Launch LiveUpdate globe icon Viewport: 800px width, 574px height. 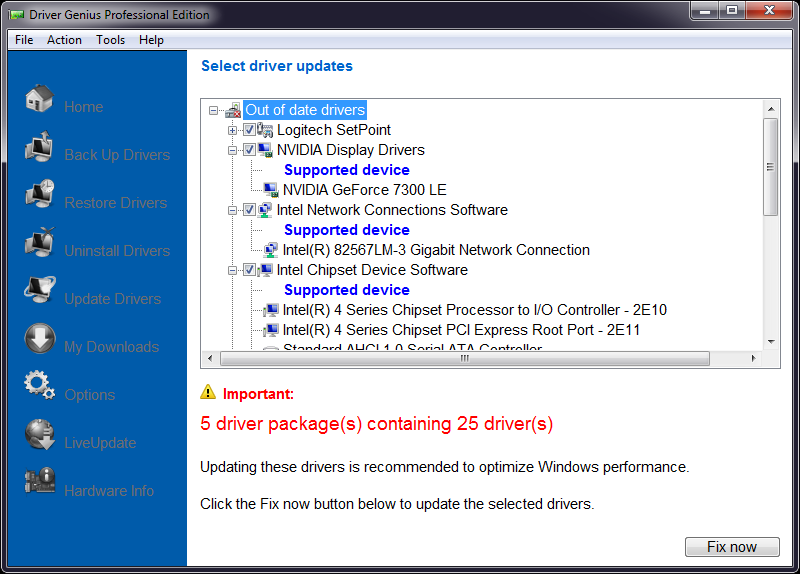tap(39, 435)
